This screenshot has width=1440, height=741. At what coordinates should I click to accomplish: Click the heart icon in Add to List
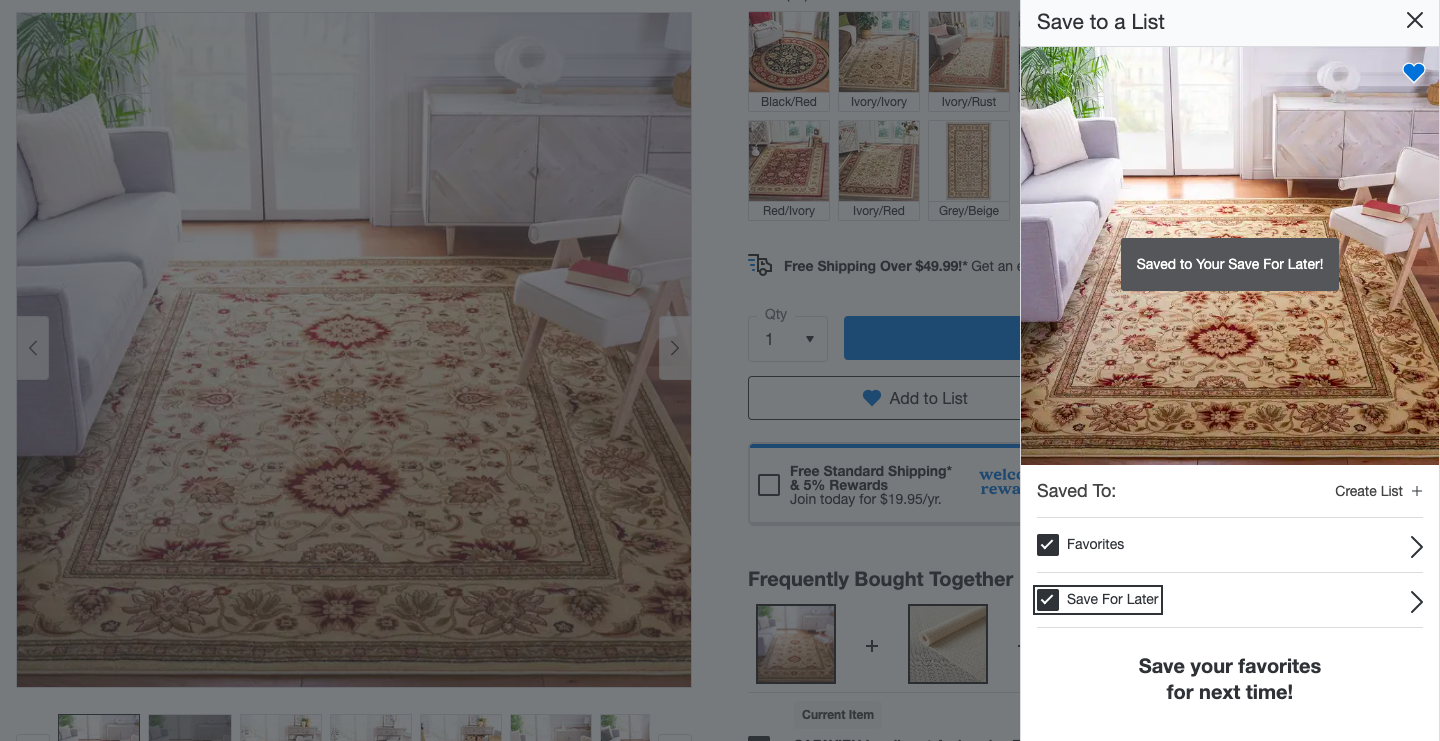pos(872,398)
